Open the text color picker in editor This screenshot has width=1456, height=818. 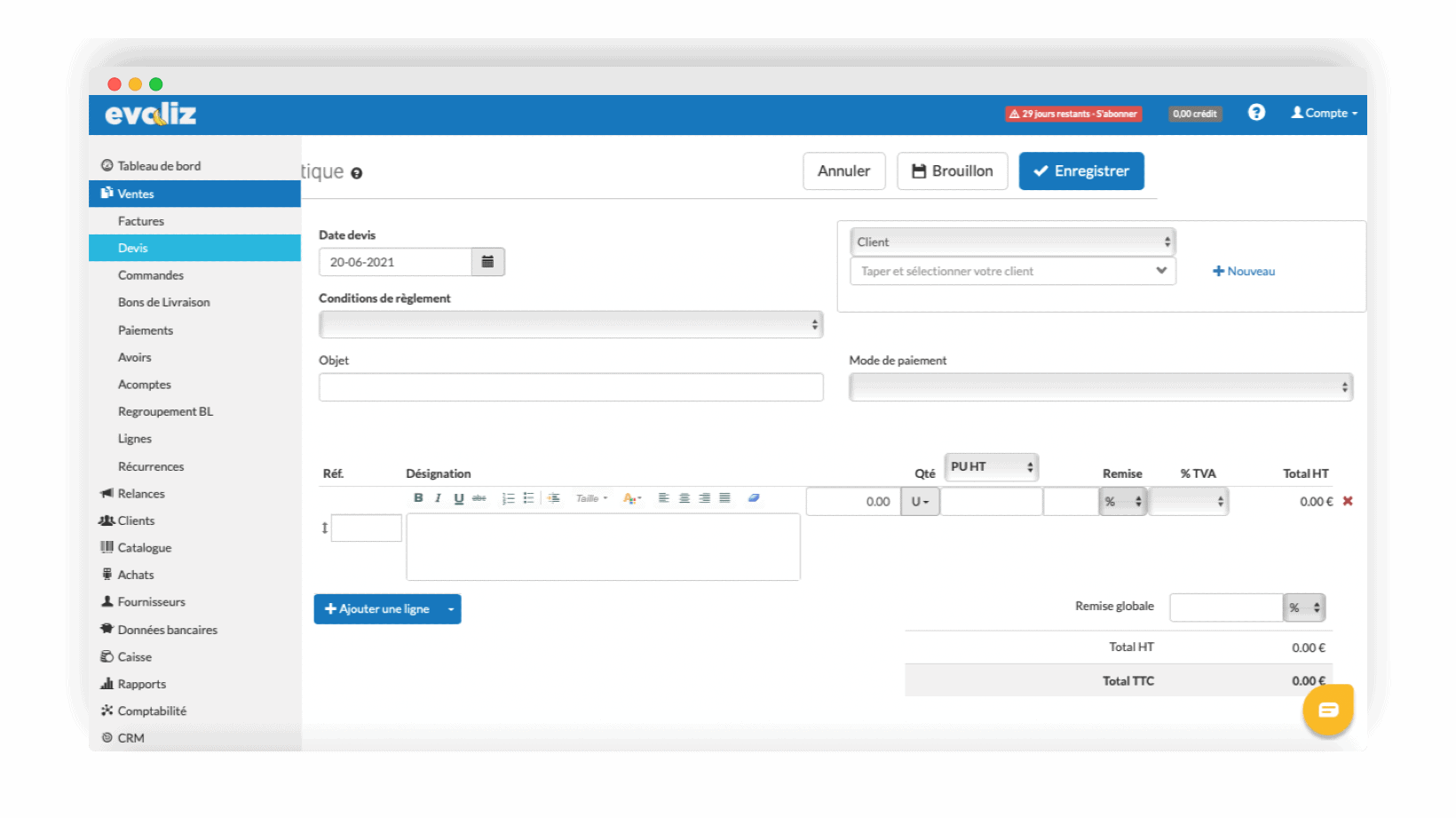[632, 498]
